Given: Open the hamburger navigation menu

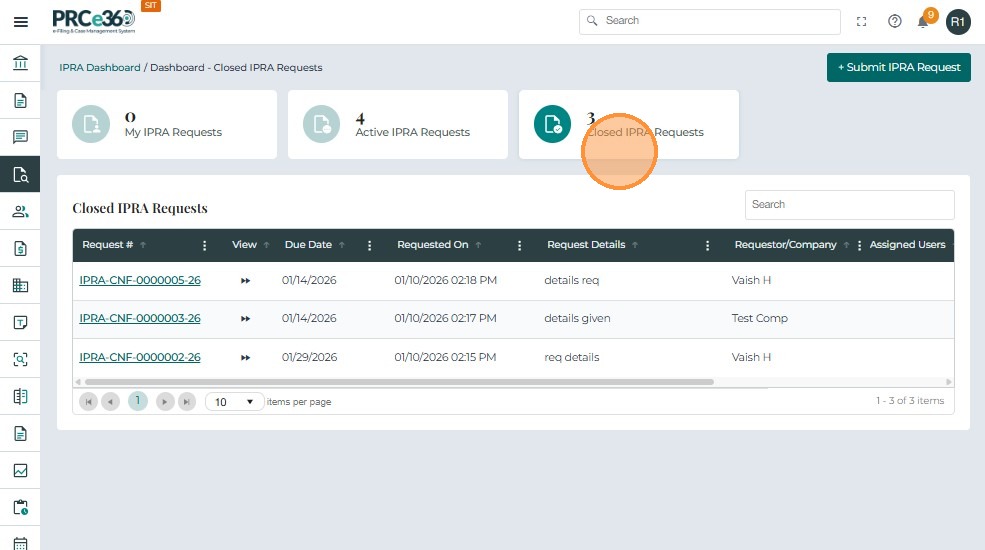Looking at the screenshot, I should pos(20,21).
